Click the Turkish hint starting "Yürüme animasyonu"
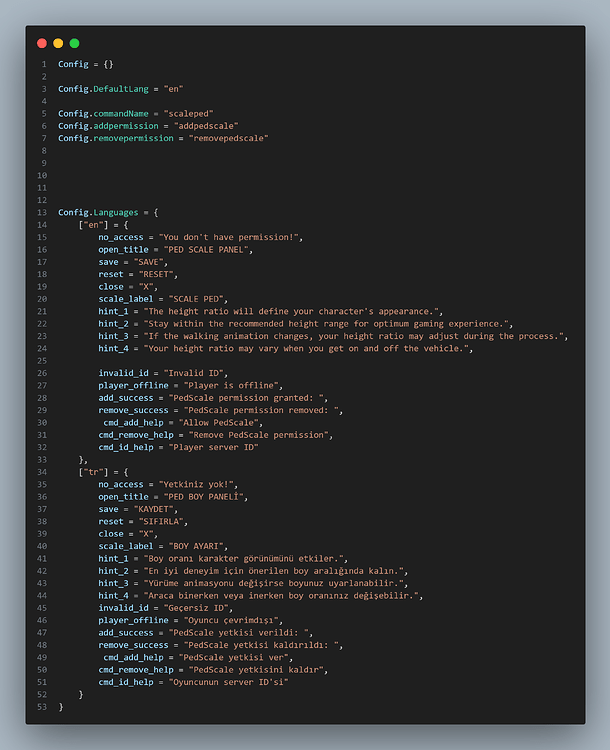 (x=274, y=584)
